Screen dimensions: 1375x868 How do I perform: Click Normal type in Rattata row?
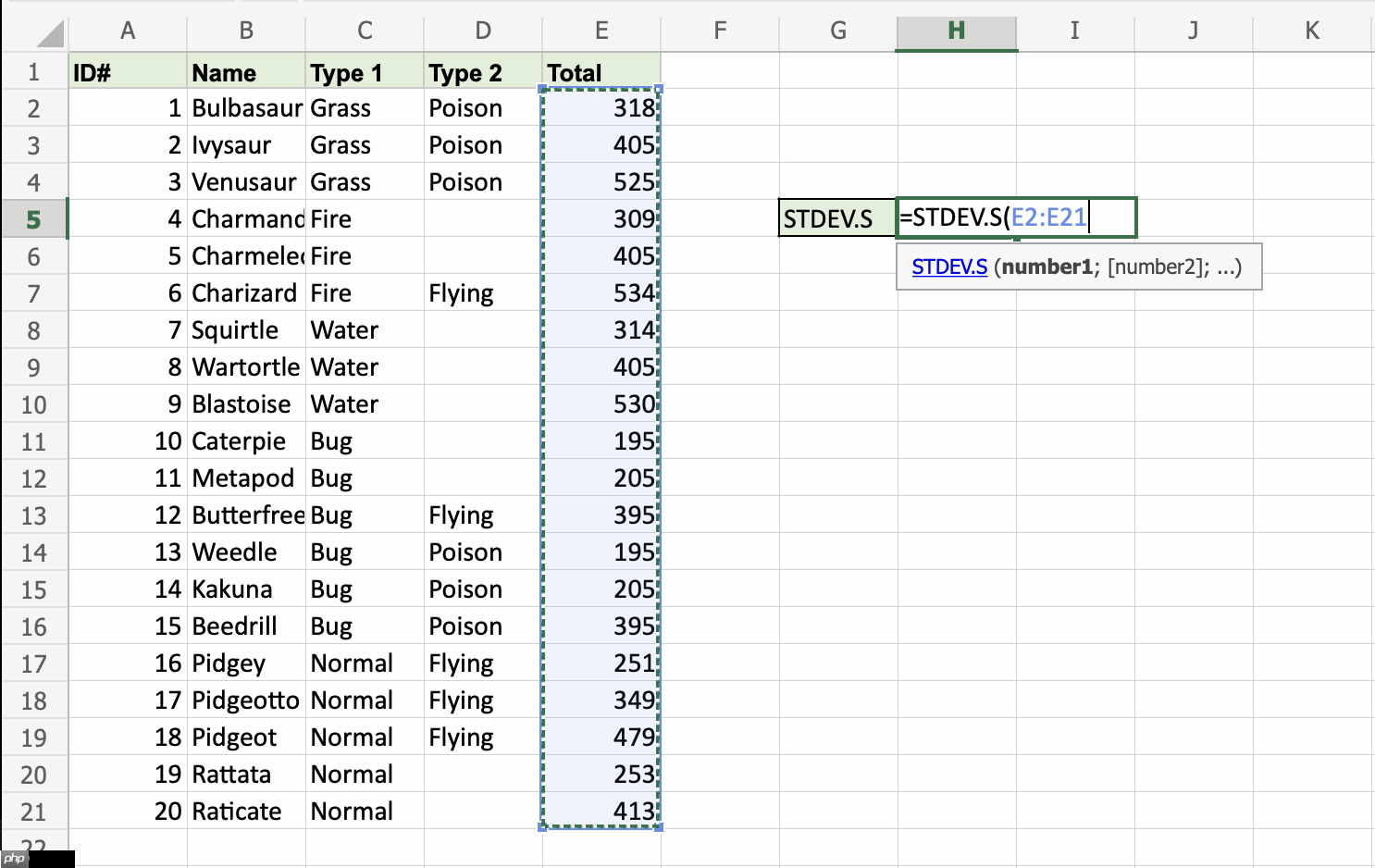coord(365,775)
